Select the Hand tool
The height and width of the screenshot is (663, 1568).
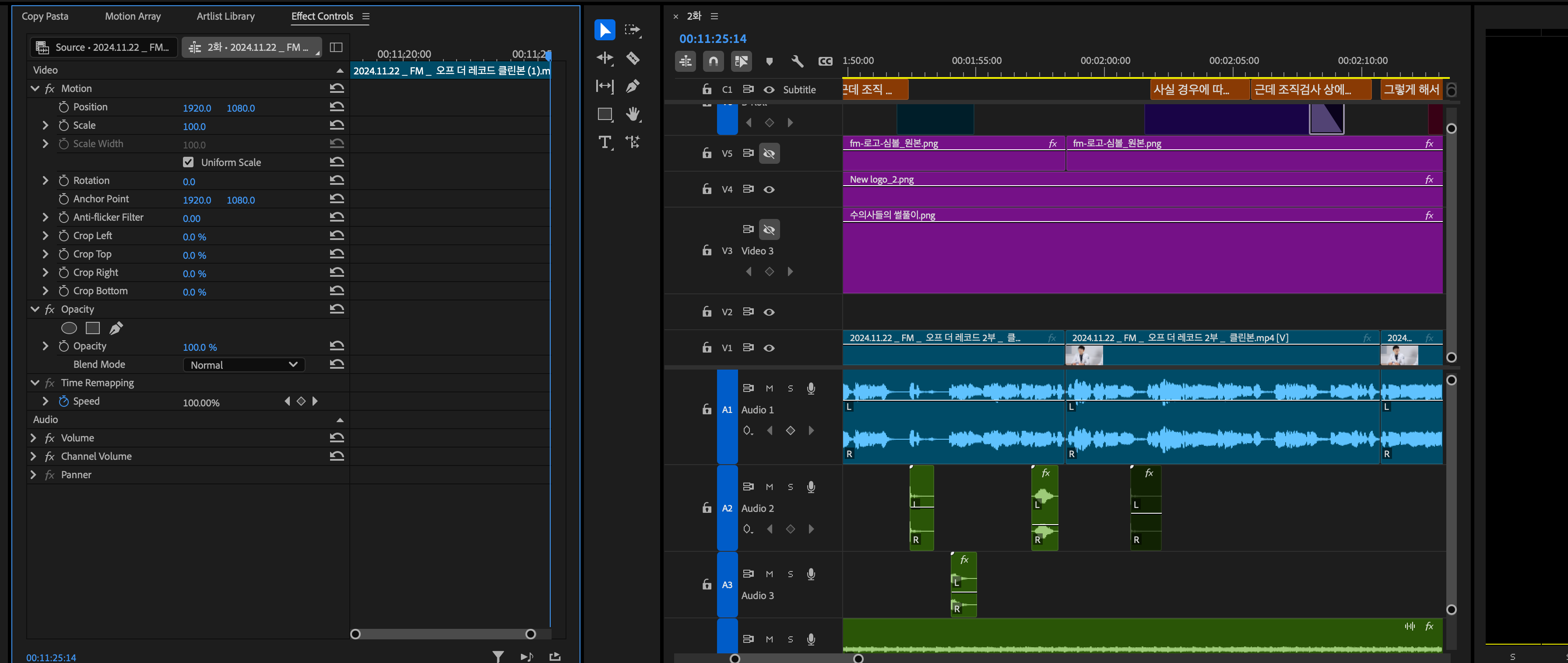[633, 114]
